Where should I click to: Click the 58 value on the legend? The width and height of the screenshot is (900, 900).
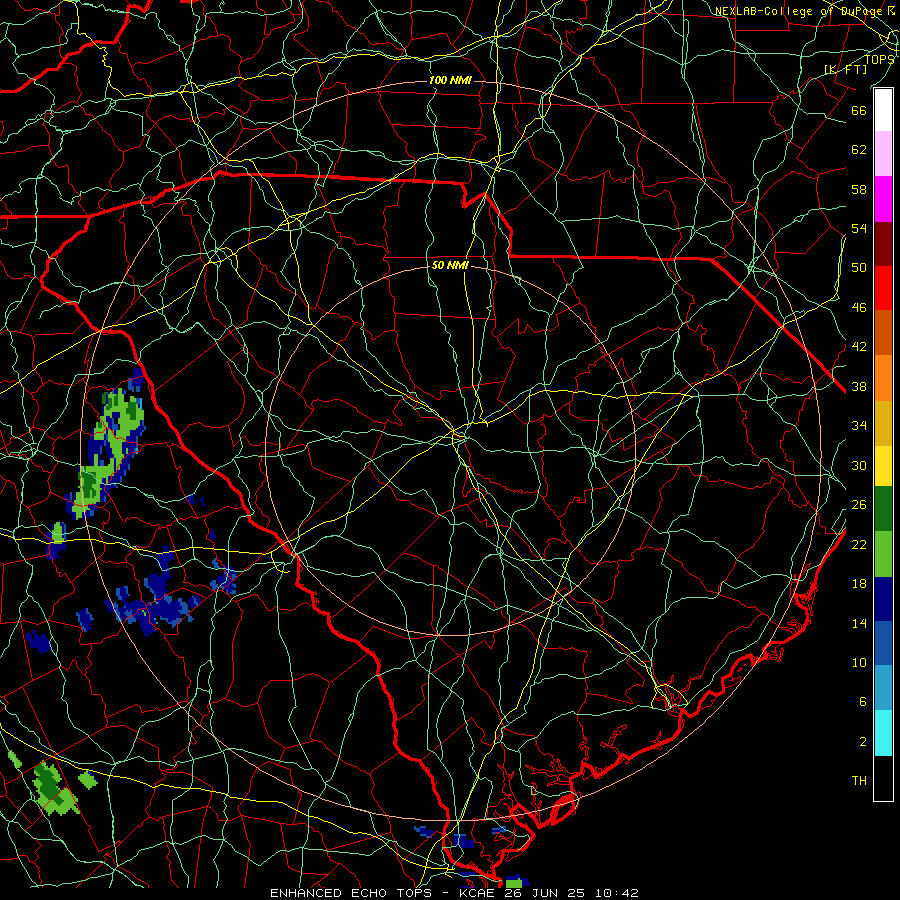coord(859,189)
